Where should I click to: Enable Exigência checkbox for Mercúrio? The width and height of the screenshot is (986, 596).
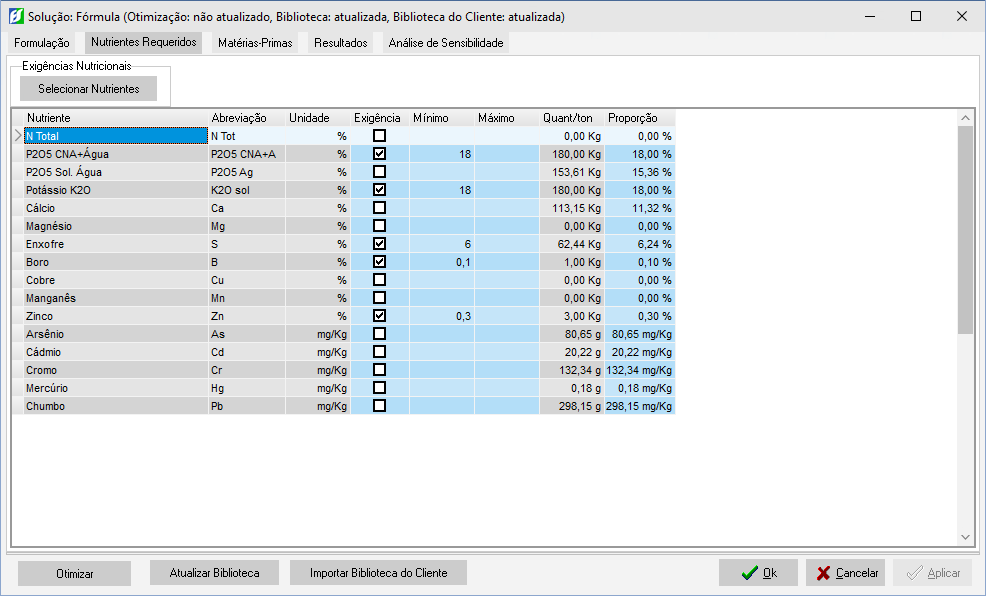[x=379, y=388]
